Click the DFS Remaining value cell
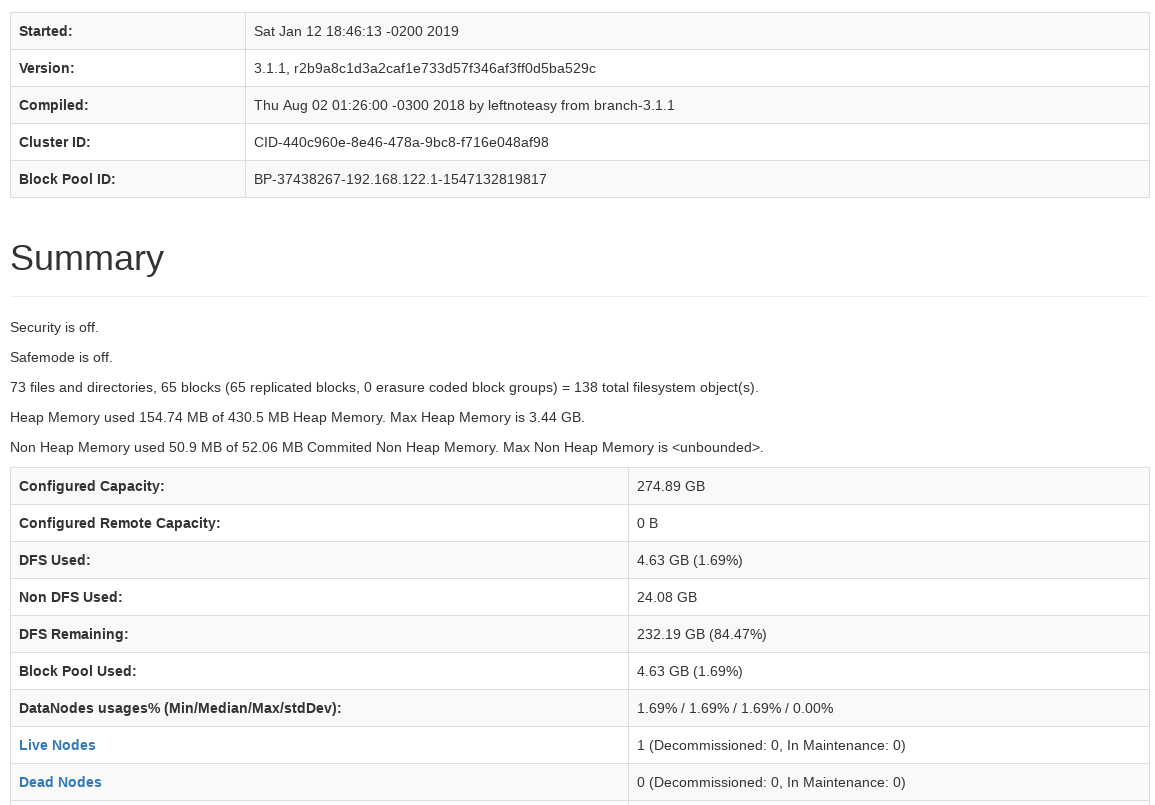This screenshot has width=1155, height=805. (x=701, y=634)
